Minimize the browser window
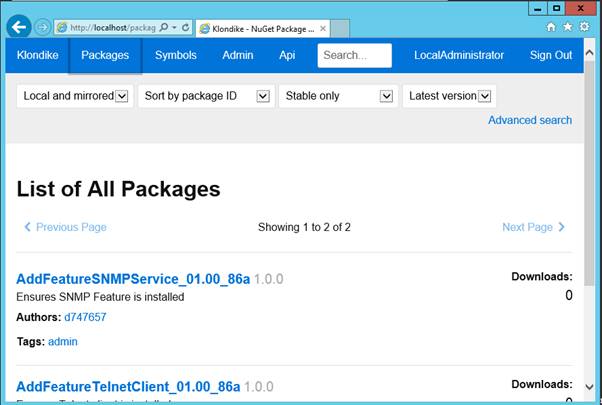This screenshot has width=602, height=405. (538, 8)
